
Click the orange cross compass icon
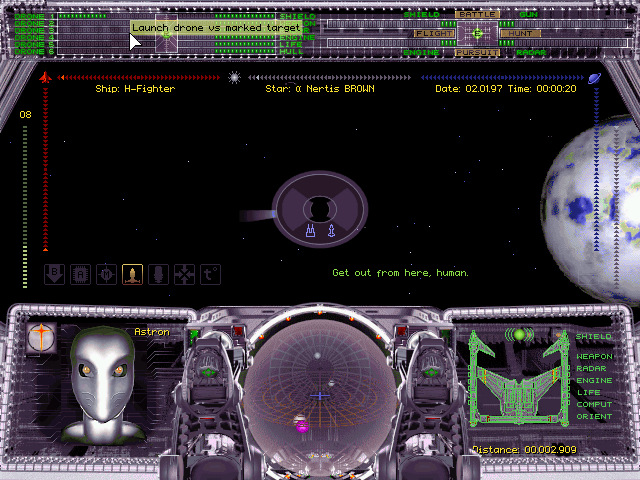point(41,338)
